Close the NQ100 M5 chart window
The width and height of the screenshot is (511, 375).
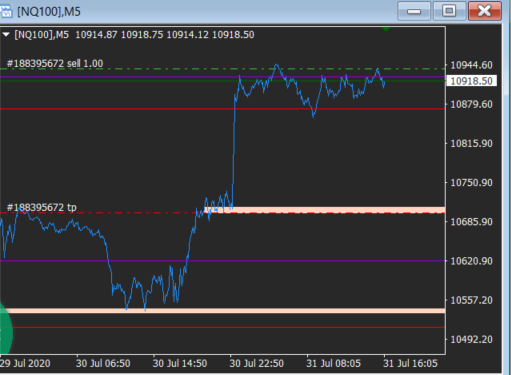(485, 11)
